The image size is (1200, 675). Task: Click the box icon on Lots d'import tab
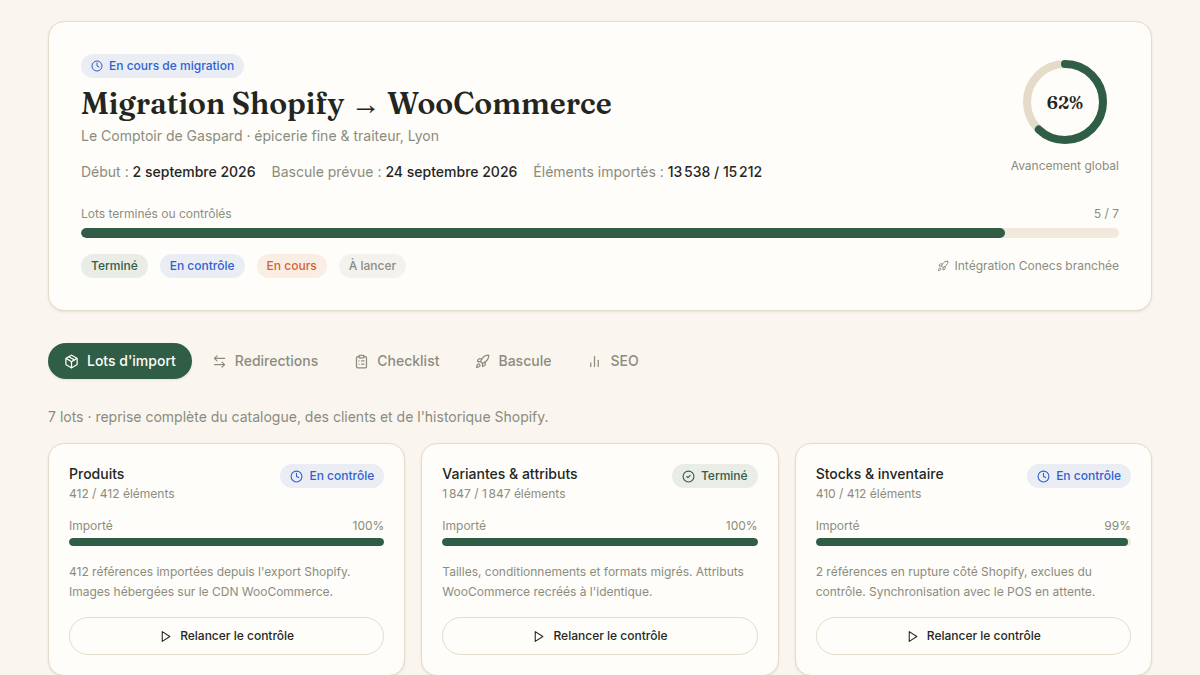[x=72, y=361]
